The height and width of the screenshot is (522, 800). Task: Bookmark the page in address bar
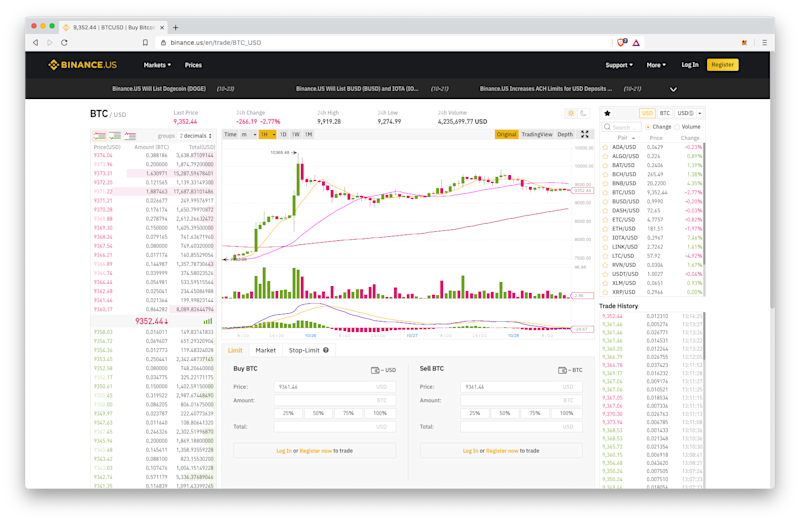click(x=145, y=42)
